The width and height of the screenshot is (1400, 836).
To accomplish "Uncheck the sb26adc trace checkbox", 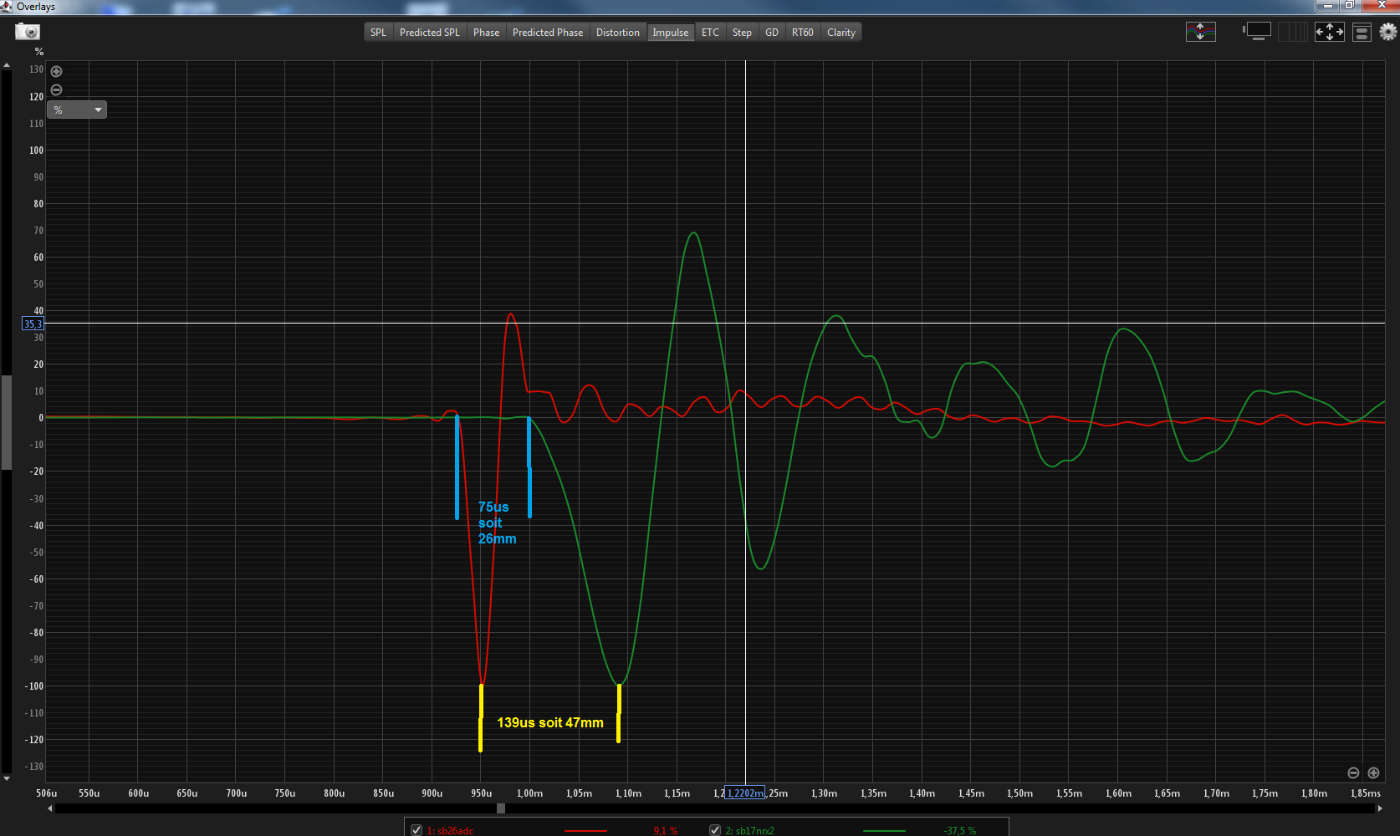I will tap(417, 830).
